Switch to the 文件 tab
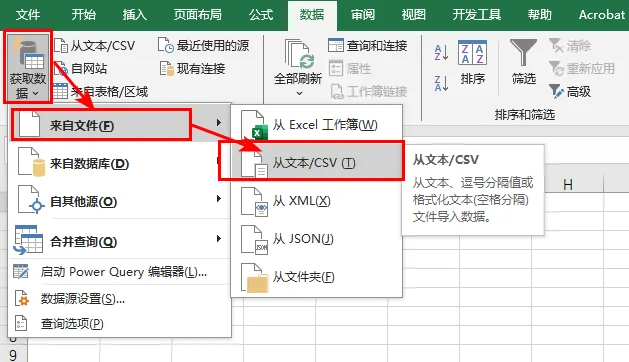The width and height of the screenshot is (629, 362). click(x=28, y=15)
